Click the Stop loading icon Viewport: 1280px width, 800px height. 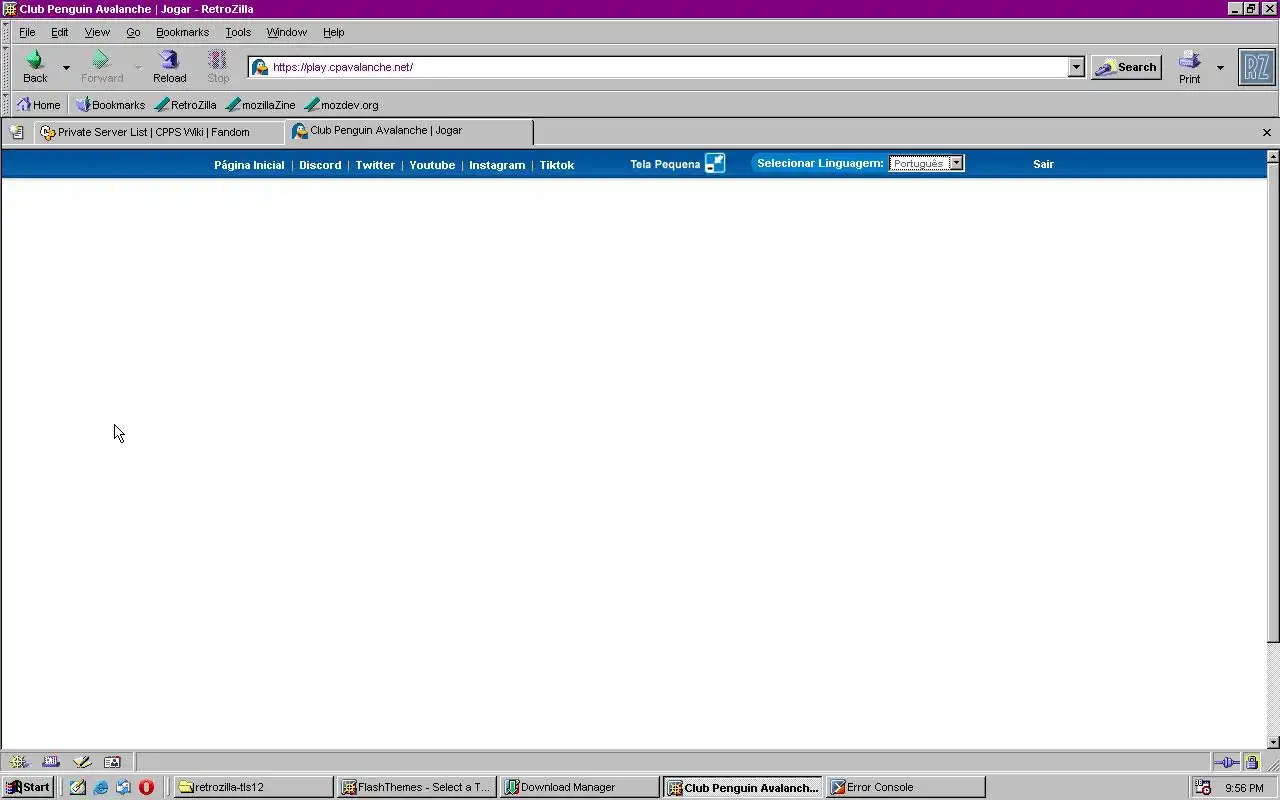click(x=218, y=67)
